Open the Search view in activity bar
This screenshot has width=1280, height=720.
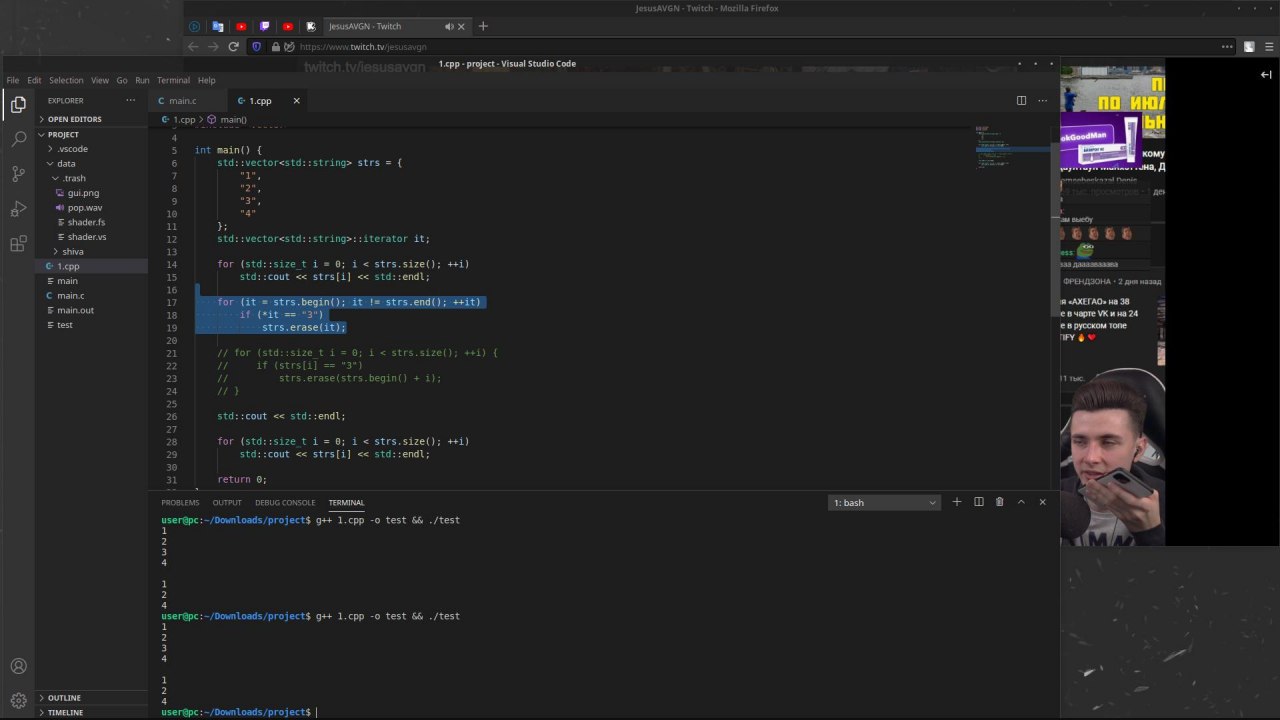coord(18,139)
